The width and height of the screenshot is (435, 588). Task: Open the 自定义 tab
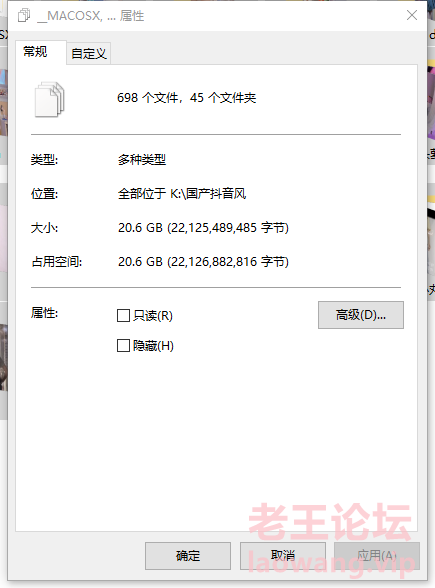click(89, 54)
